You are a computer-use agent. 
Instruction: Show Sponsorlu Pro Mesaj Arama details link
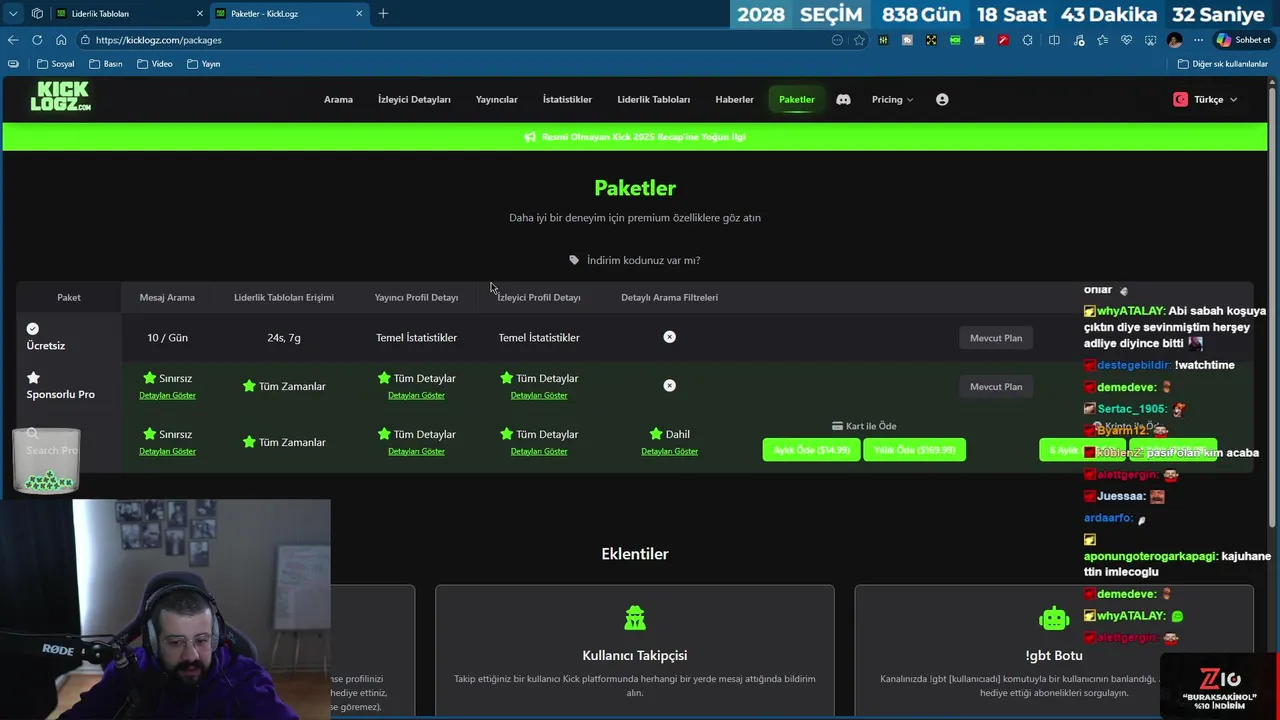pyautogui.click(x=167, y=395)
